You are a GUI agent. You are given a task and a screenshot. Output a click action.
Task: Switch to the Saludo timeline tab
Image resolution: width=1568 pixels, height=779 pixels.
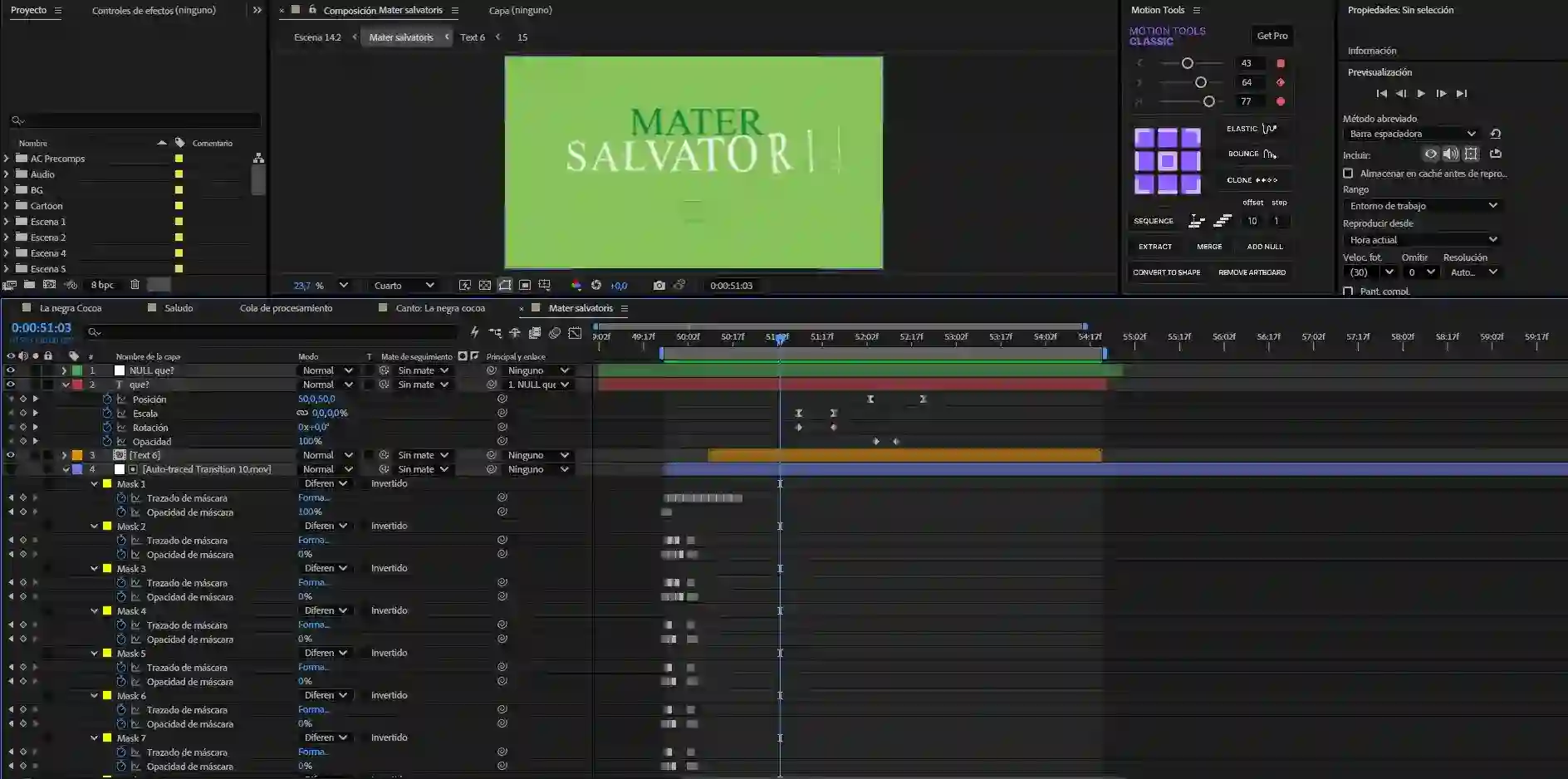179,308
